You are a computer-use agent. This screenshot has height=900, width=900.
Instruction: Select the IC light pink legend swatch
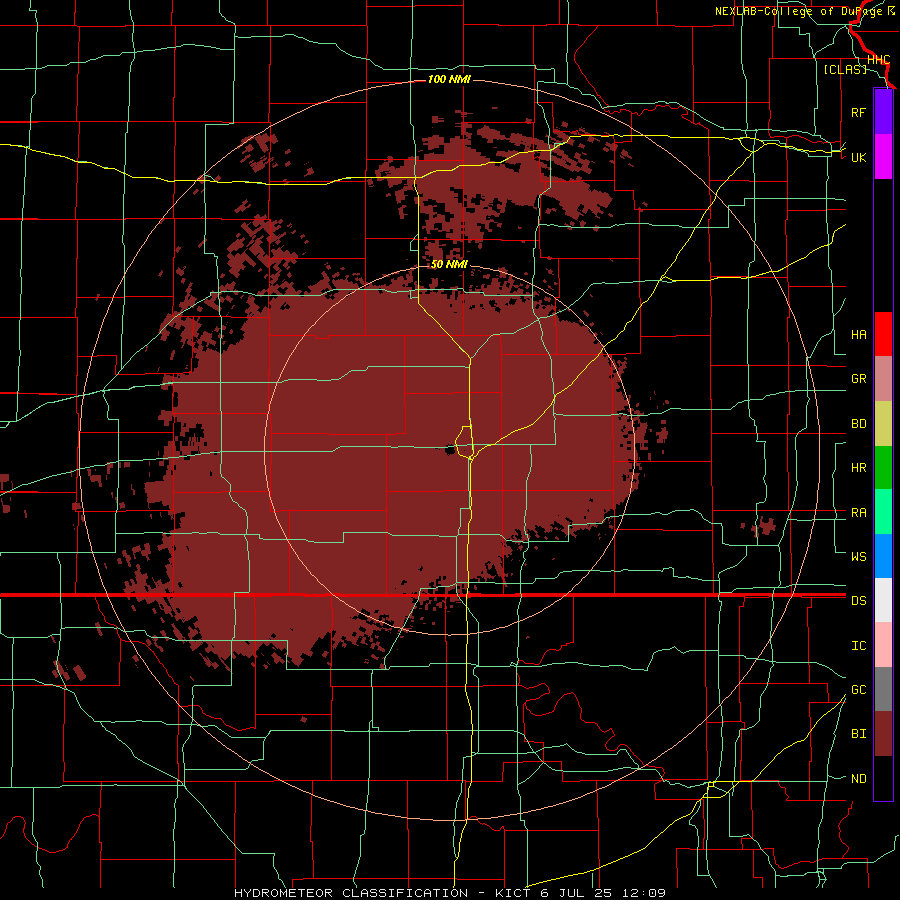click(x=883, y=645)
